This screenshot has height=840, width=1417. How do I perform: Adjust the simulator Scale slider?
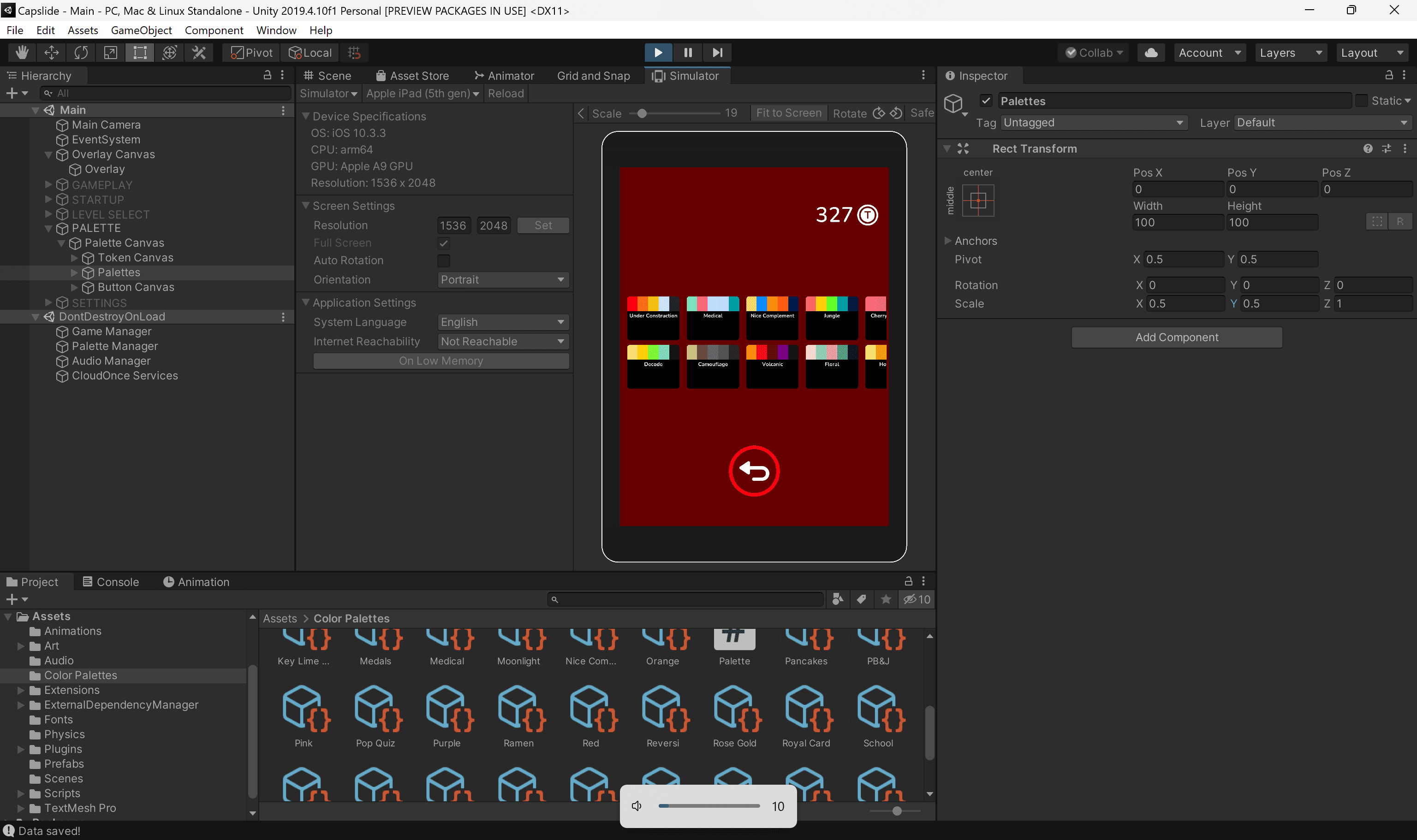[642, 113]
